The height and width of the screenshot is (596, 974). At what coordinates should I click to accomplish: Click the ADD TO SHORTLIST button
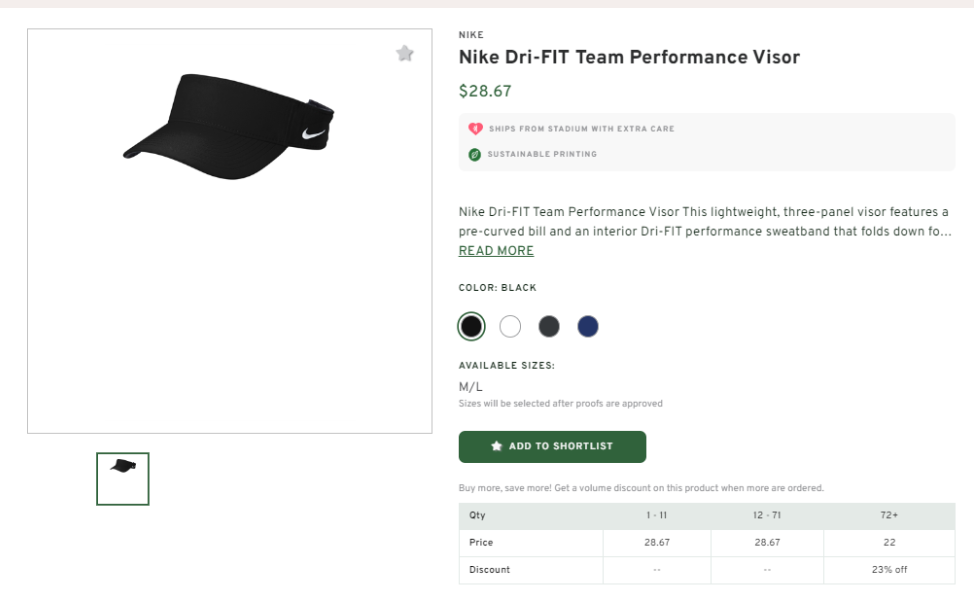552,447
